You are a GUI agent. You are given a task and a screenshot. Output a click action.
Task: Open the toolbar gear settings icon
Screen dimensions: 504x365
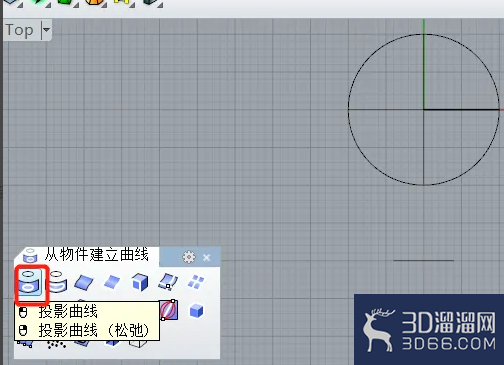pyautogui.click(x=189, y=257)
